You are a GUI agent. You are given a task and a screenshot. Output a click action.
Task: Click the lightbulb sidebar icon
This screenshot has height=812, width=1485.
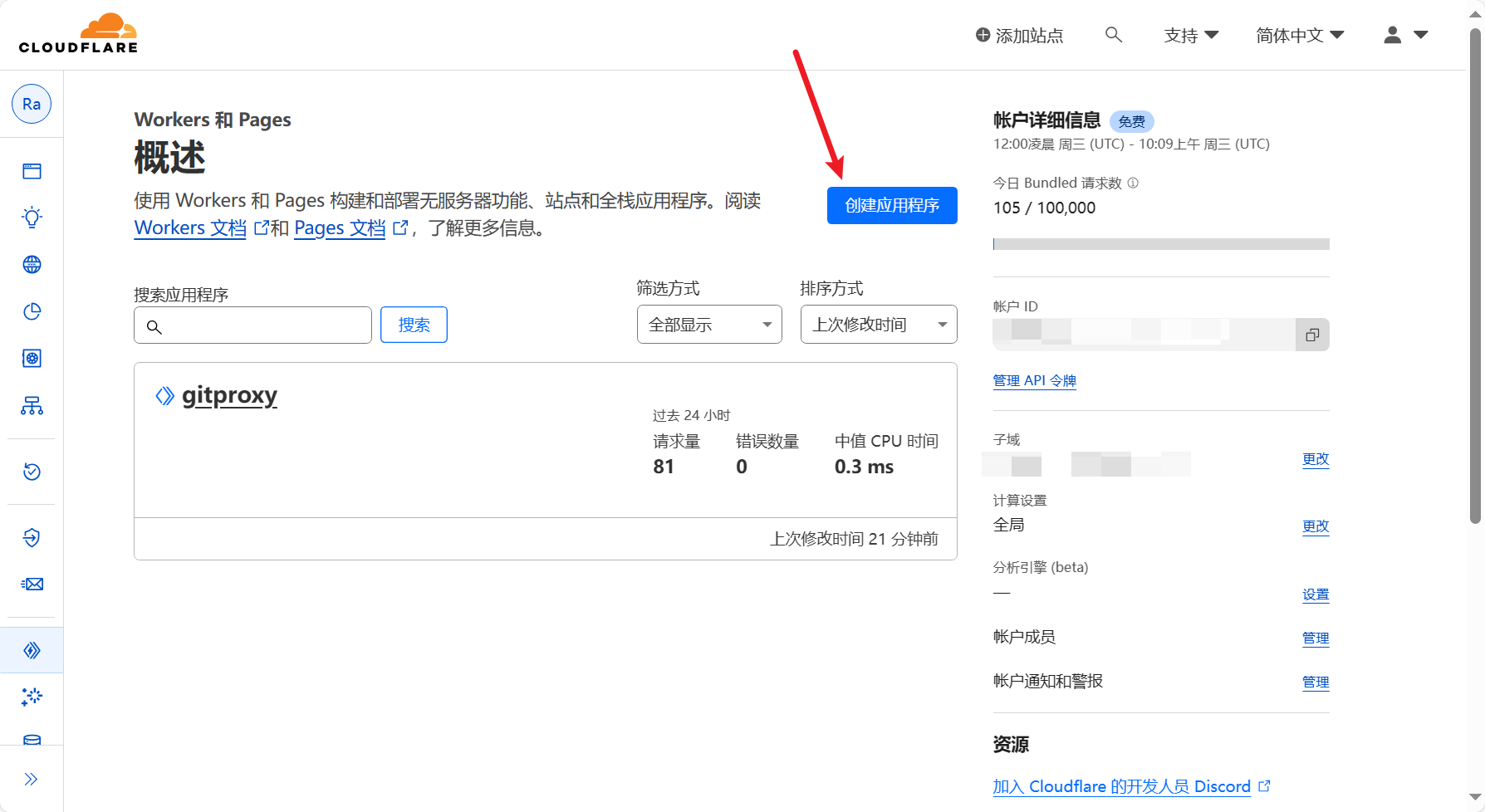tap(32, 218)
